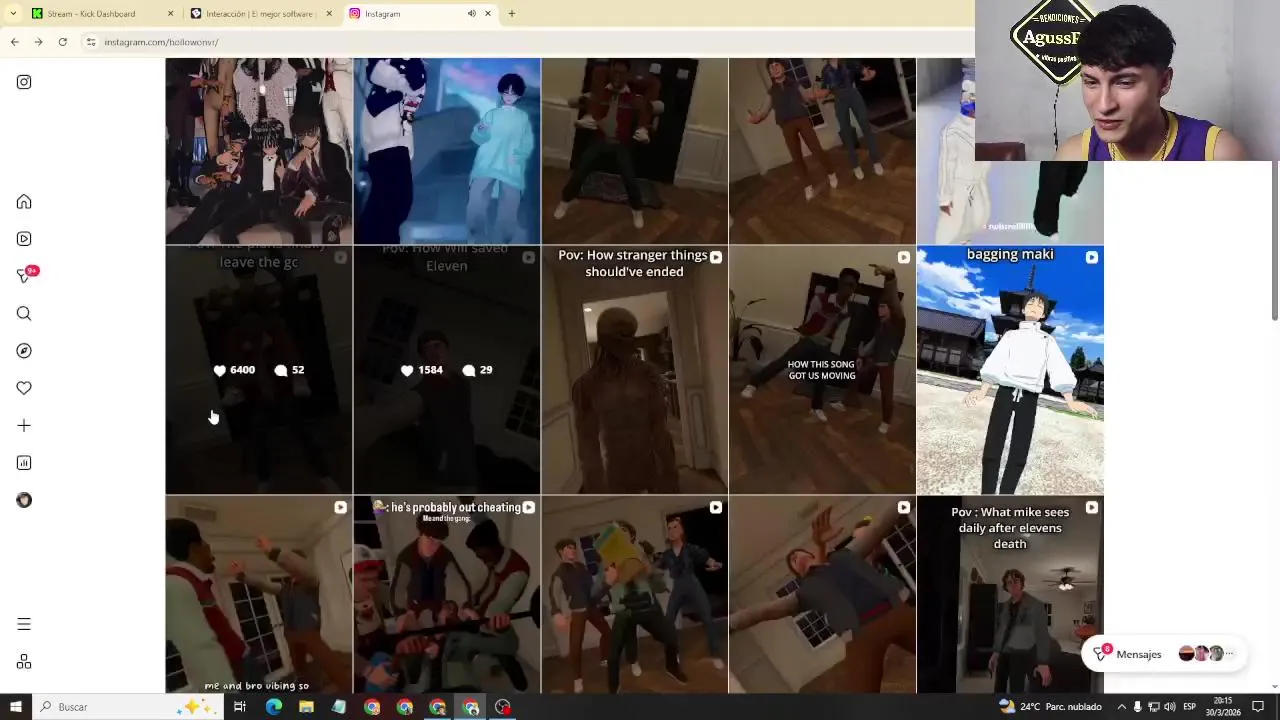This screenshot has width=1280, height=720.
Task: Click reel icon on 'stranger things should've ended' thumbnail
Action: (x=716, y=258)
